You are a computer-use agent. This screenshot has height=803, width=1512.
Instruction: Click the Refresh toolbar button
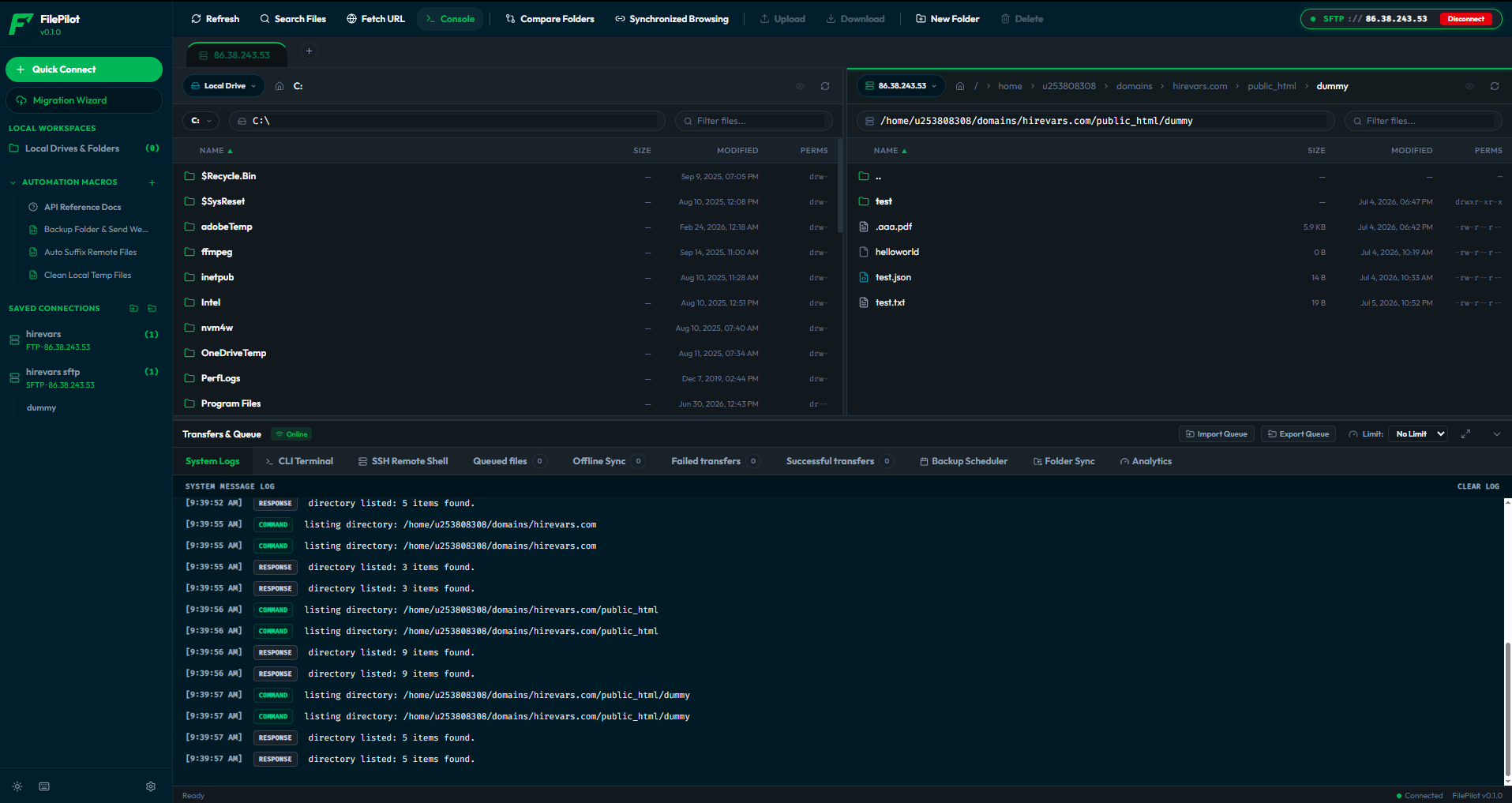pos(215,19)
